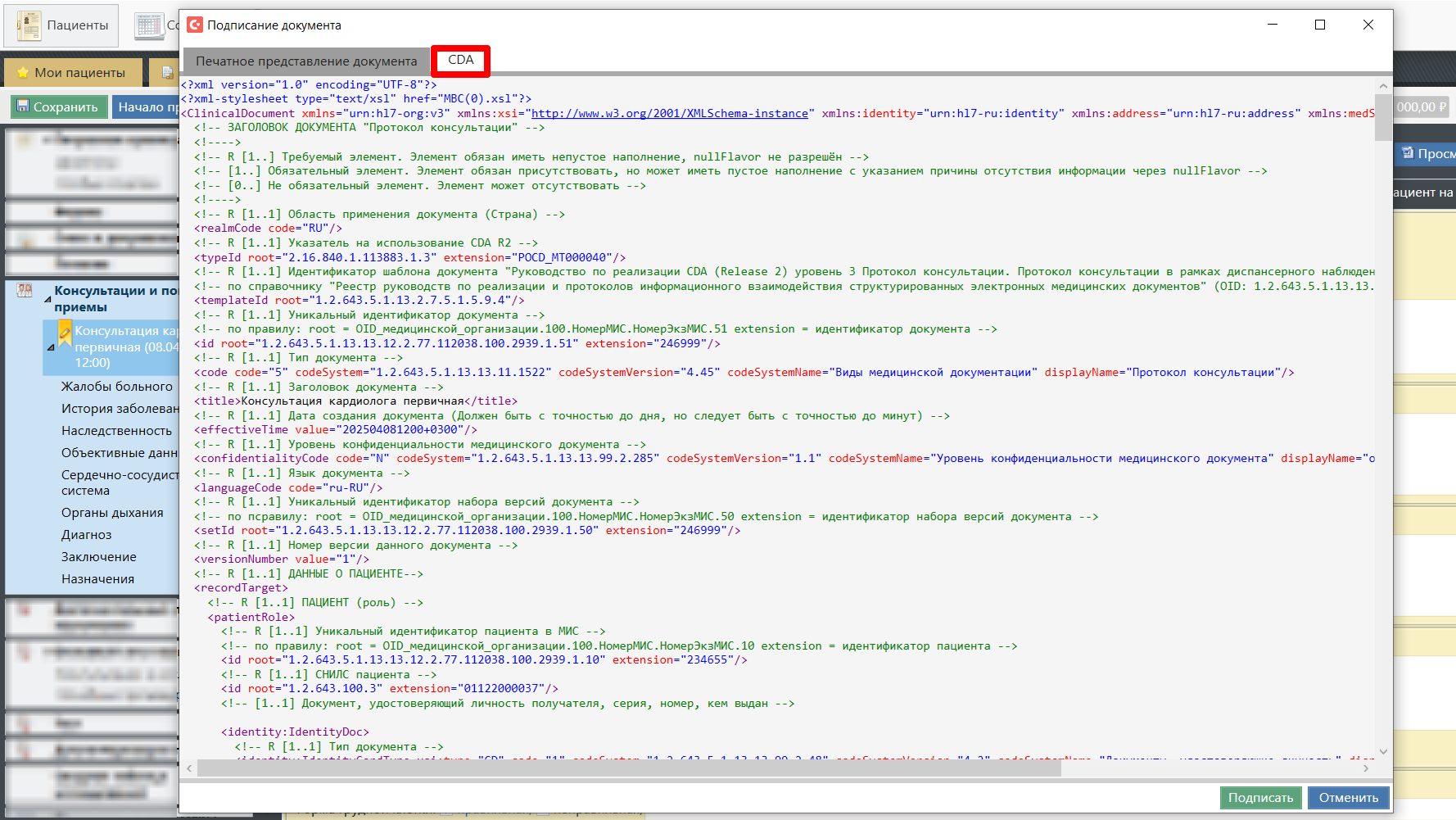1456x820 pixels.
Task: Collapse the Консультации и приемы tree node
Action: click(47, 300)
